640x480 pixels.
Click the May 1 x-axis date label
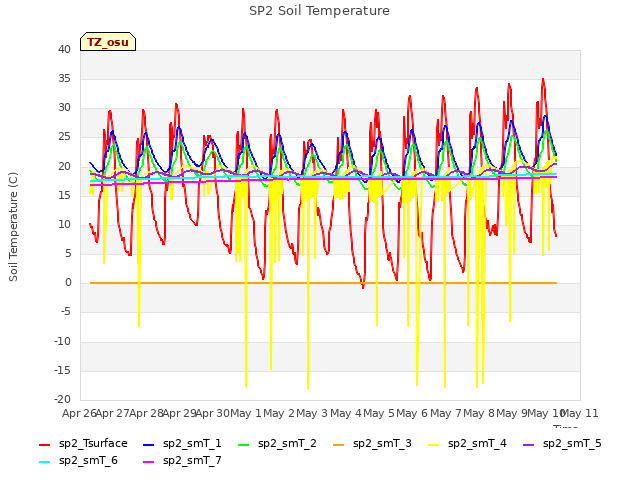click(x=246, y=414)
